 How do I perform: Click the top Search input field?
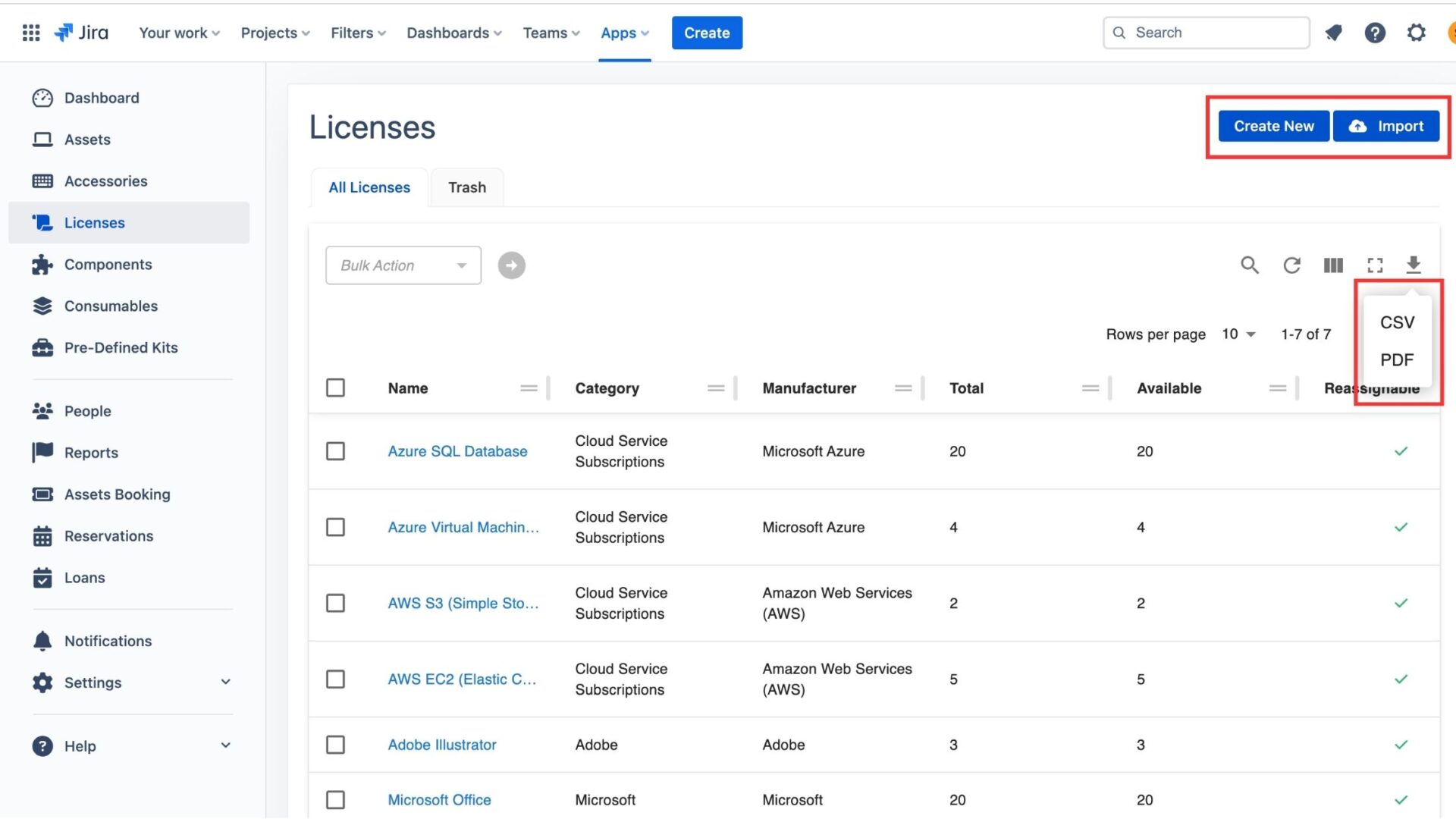1206,33
